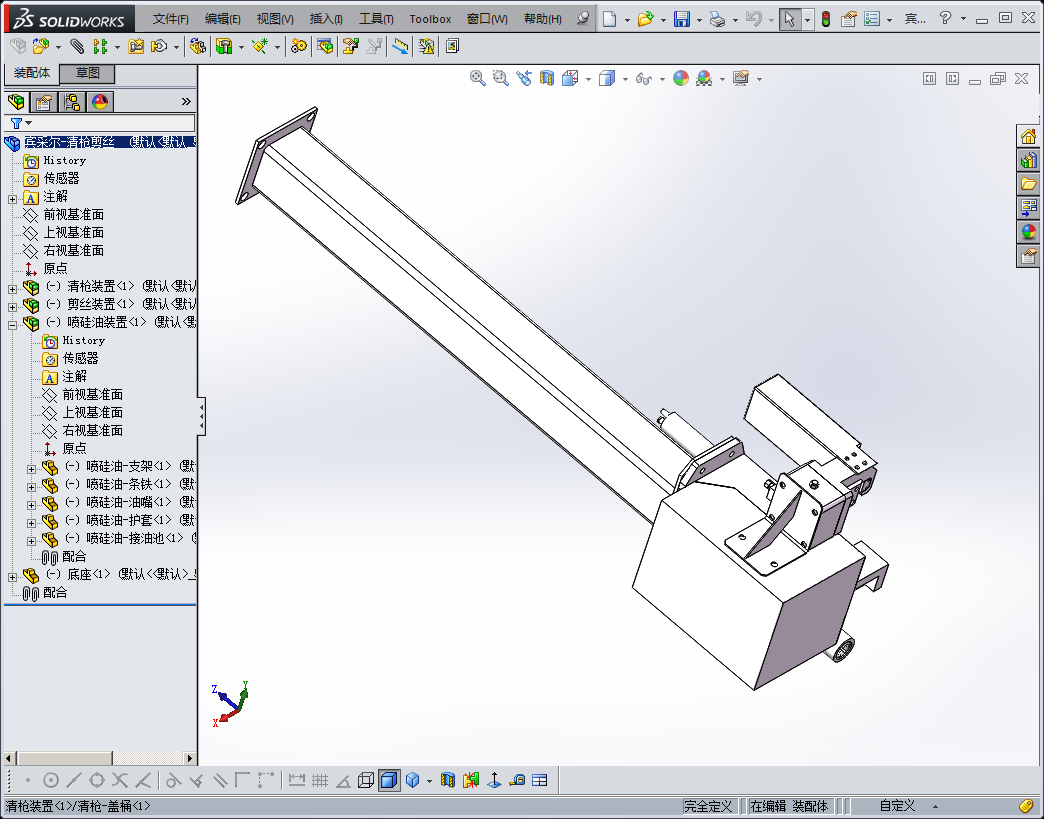
Task: Open the Display Style cube dropdown
Action: tap(625, 79)
